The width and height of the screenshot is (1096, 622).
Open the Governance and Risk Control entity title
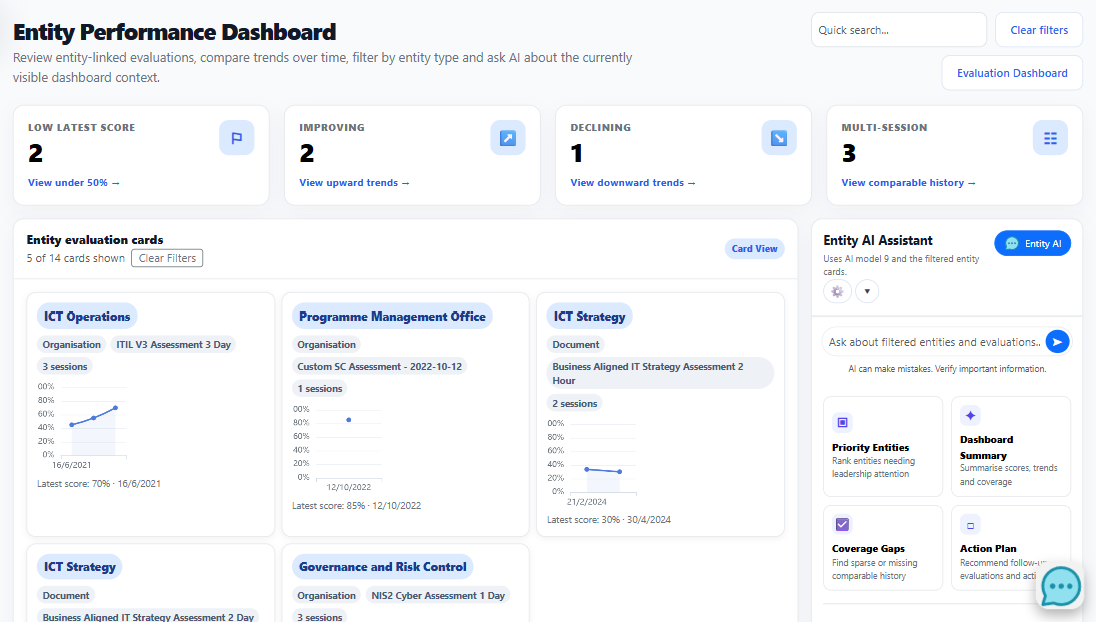(382, 567)
